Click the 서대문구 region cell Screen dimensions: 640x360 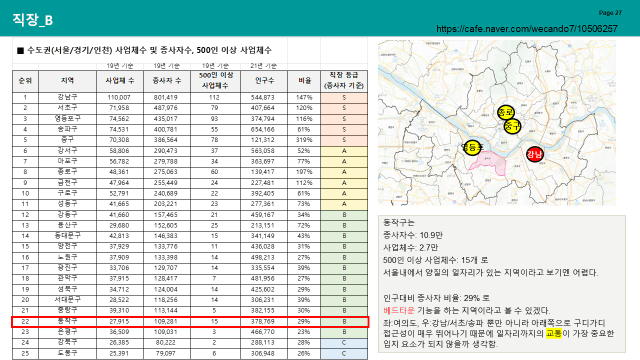(67, 300)
